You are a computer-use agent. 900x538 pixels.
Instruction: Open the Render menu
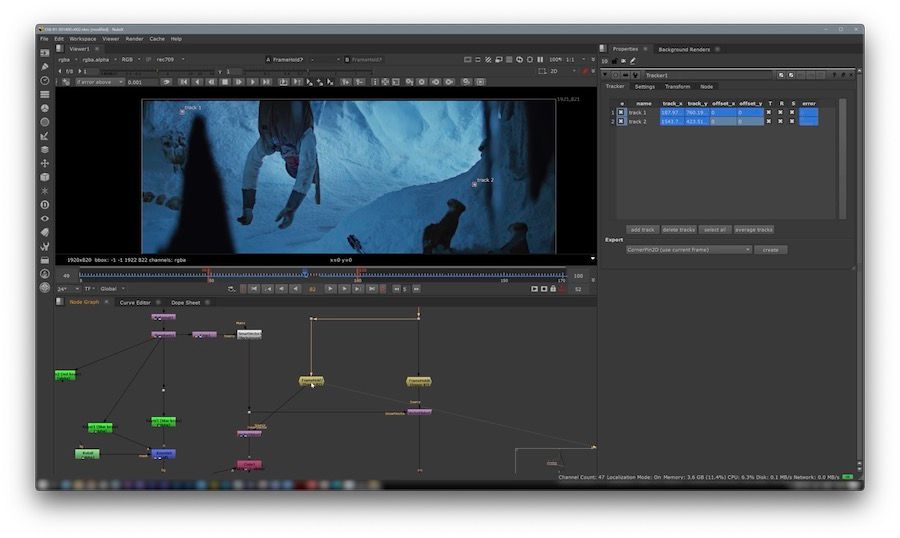tap(134, 39)
